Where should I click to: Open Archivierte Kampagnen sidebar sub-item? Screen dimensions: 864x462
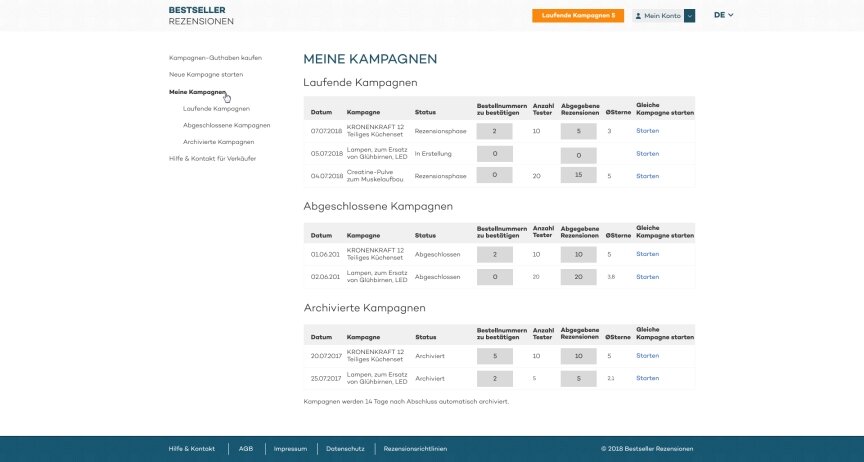click(219, 142)
